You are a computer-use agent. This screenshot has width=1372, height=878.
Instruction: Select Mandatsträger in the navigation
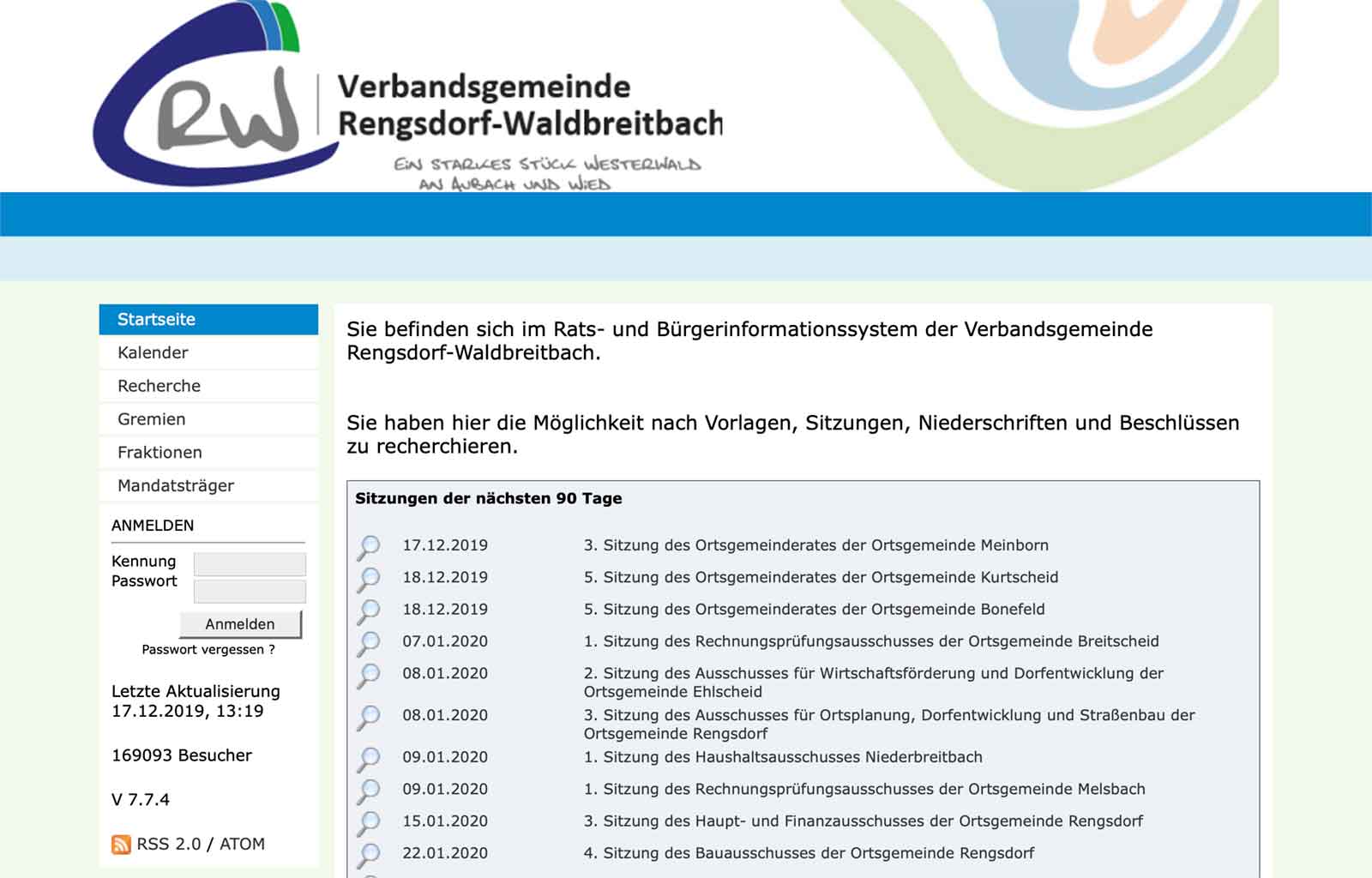[176, 486]
